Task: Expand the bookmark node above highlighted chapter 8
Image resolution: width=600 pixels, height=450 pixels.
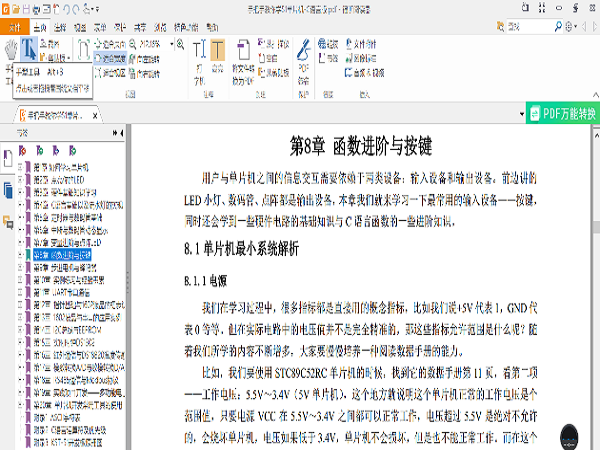Action: (x=22, y=242)
